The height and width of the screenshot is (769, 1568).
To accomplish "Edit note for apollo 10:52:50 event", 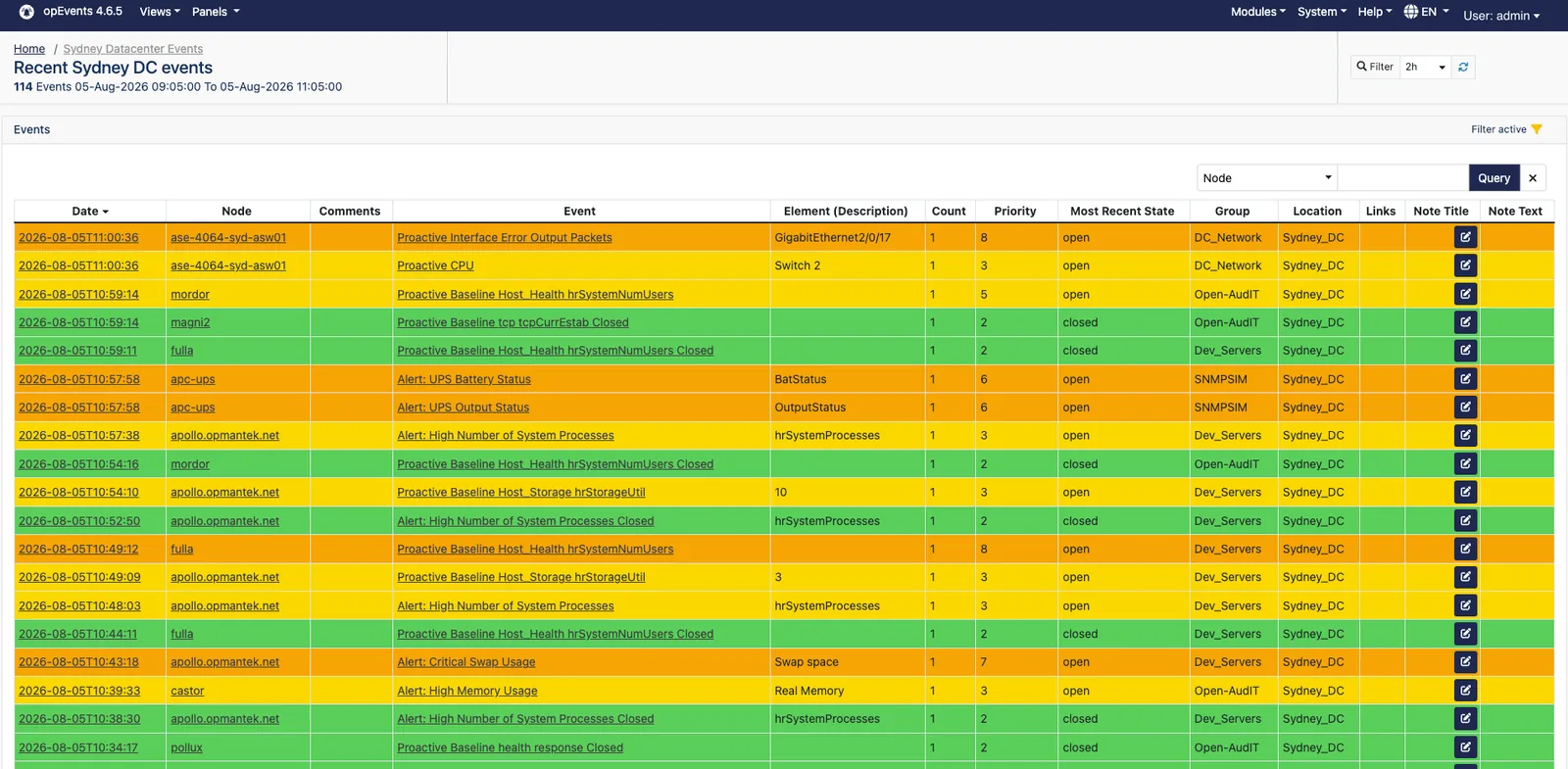I will pos(1465,521).
